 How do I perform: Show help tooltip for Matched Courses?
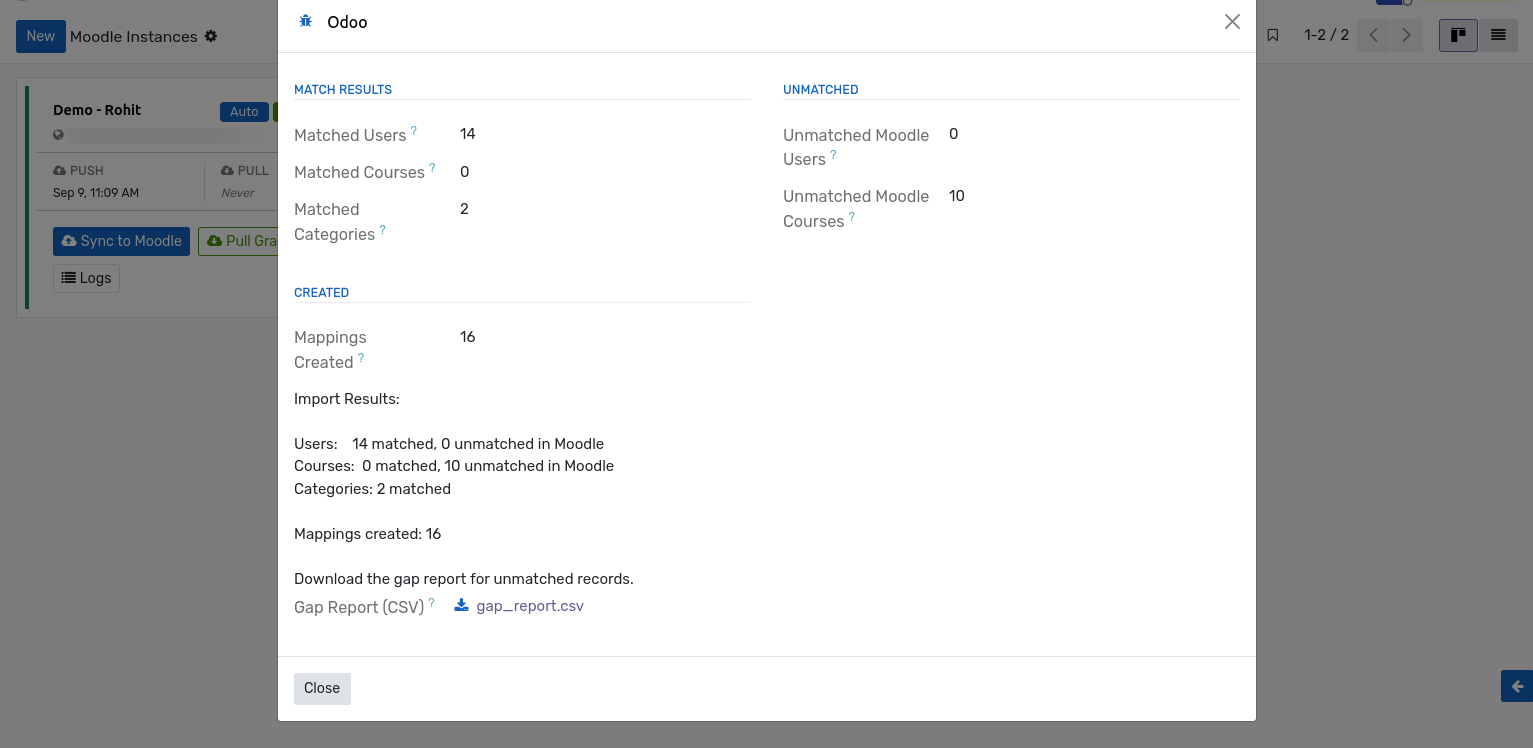[x=432, y=168]
